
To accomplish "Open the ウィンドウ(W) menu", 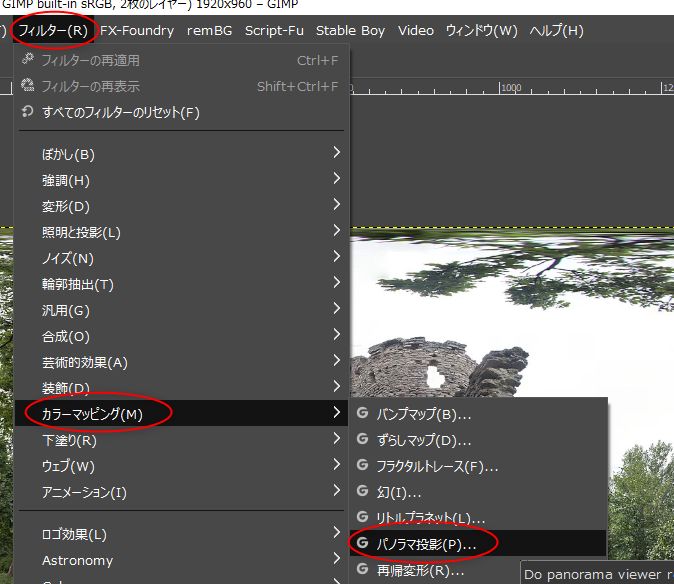I will coord(480,30).
